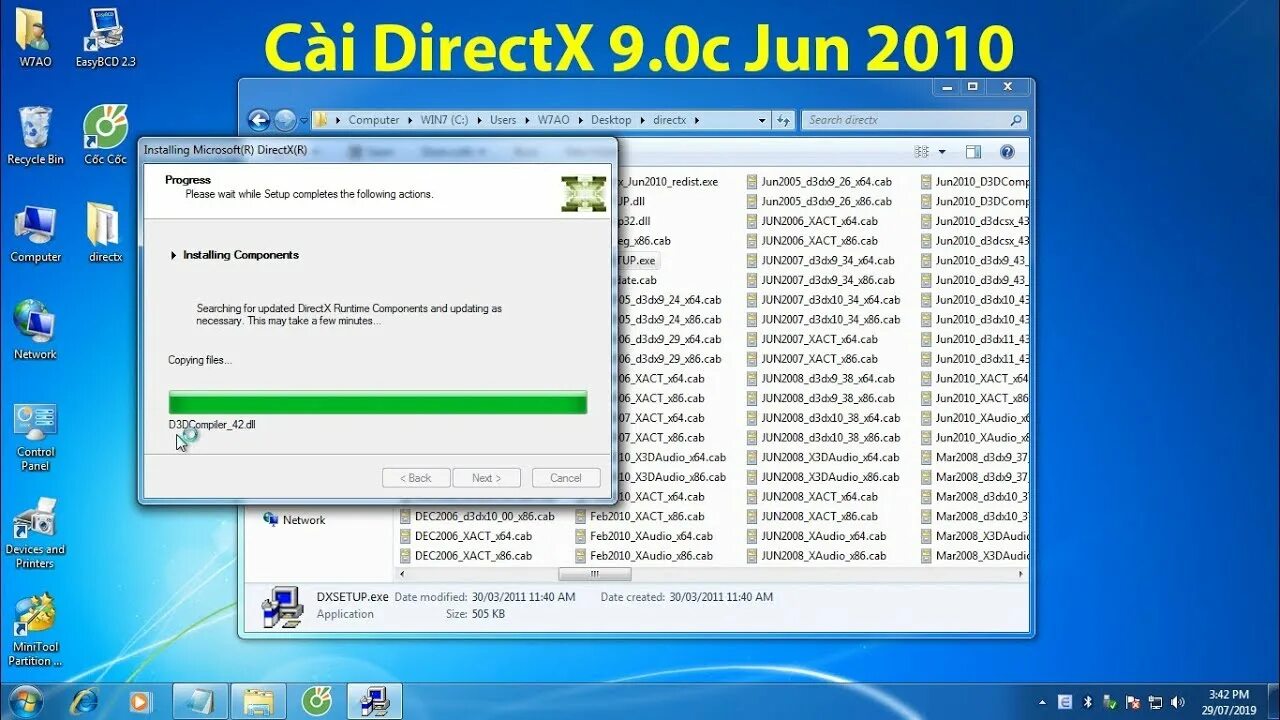Viewport: 1280px width, 720px height.
Task: Expand the chevron after Desktop in the address bar
Action: 642,120
